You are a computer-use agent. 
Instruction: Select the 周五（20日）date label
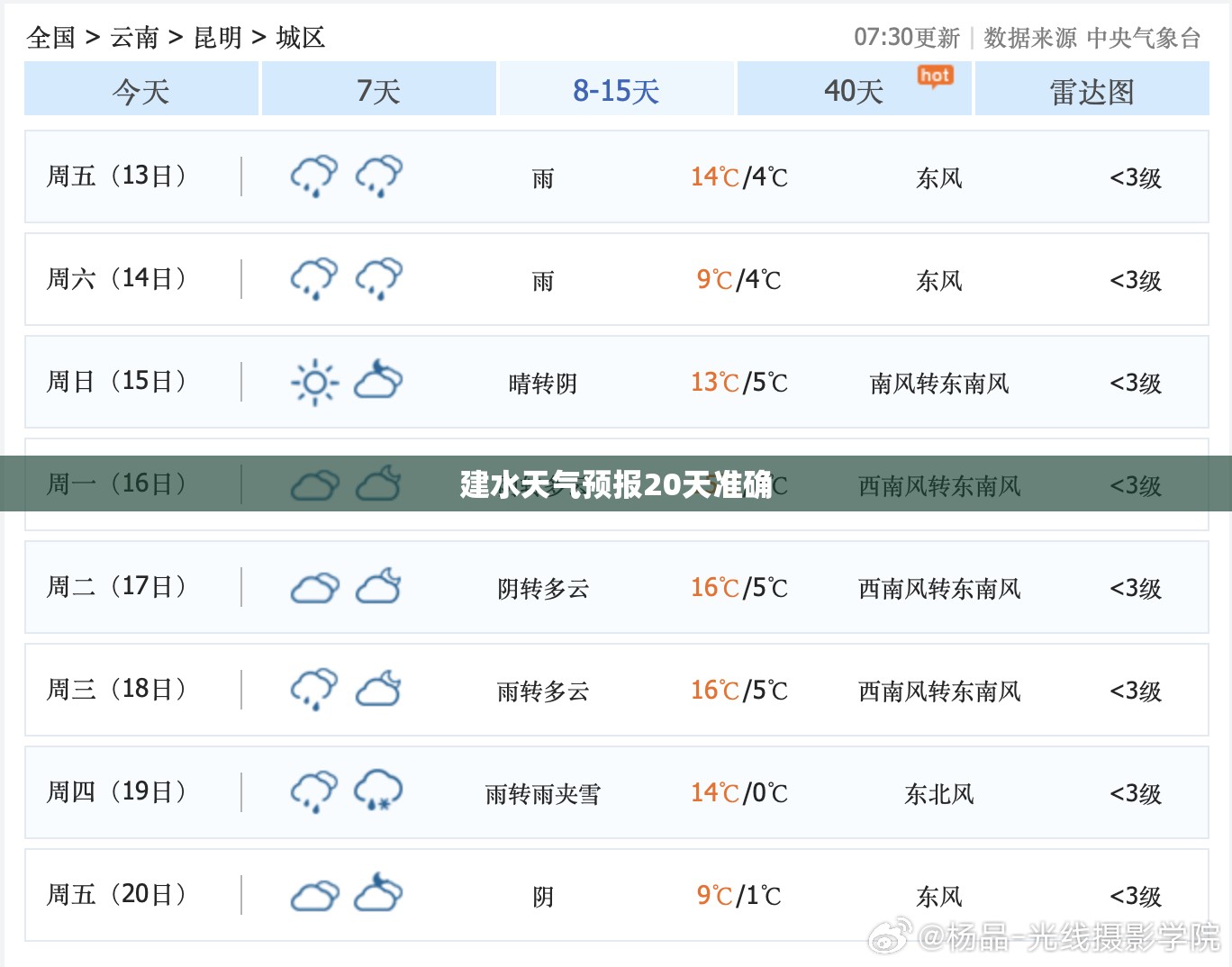click(116, 895)
